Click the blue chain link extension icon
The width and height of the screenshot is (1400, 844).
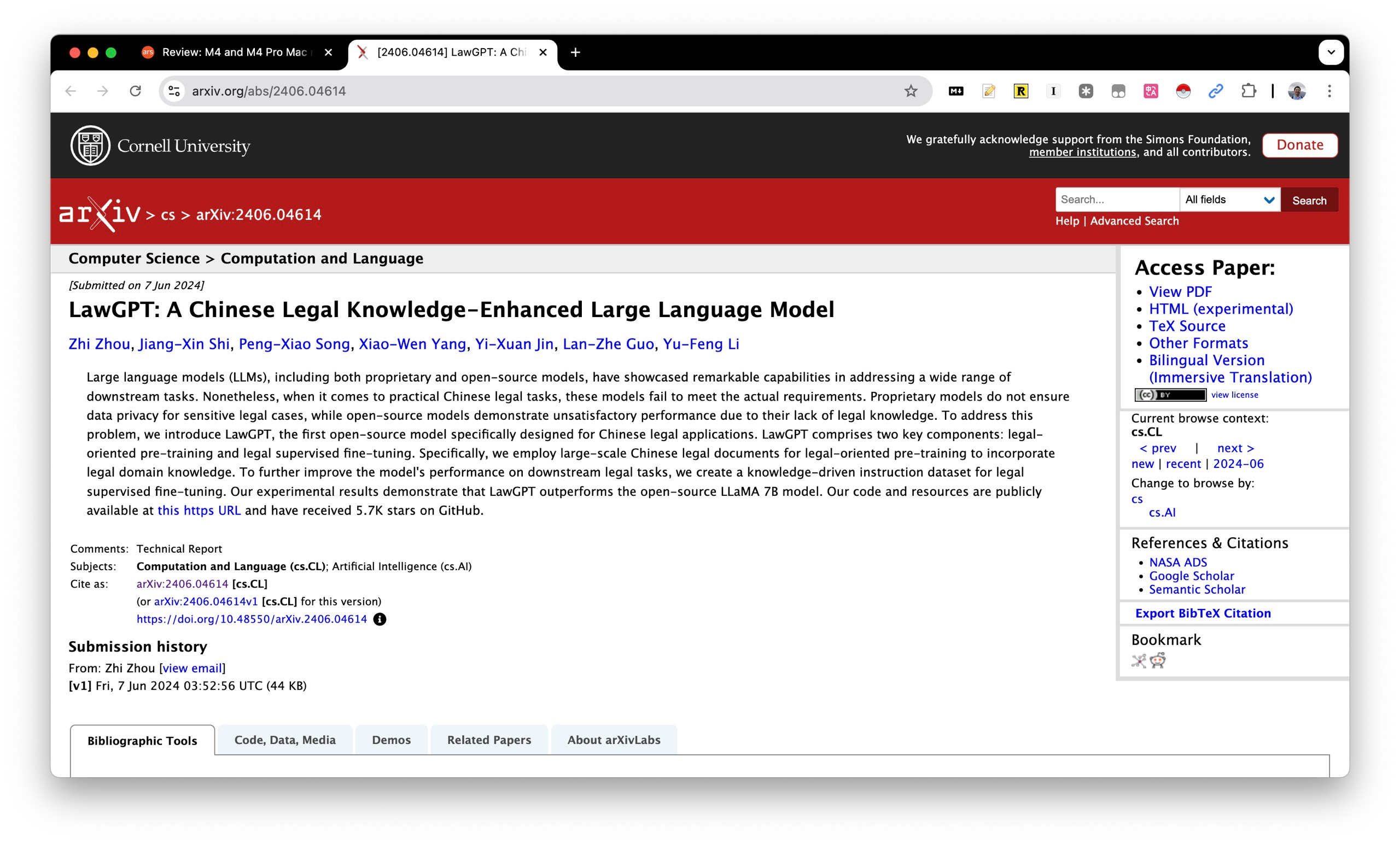pyautogui.click(x=1215, y=91)
